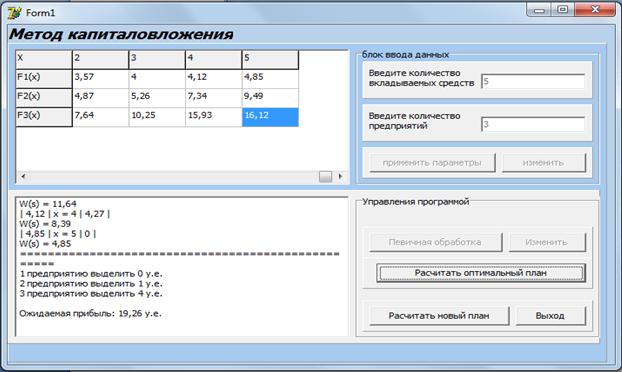Select cell 15,93 in the F3(x) row

click(x=213, y=117)
